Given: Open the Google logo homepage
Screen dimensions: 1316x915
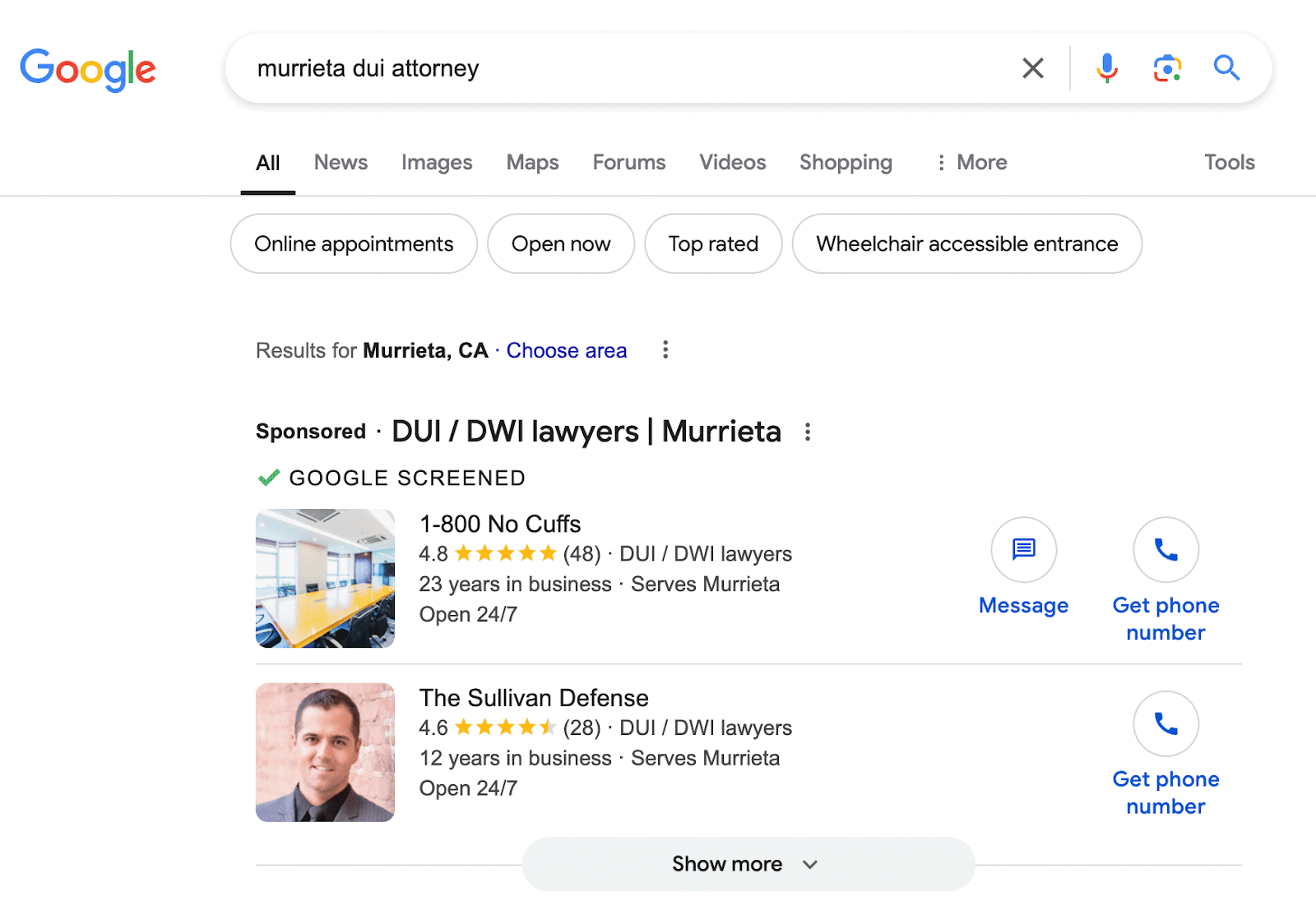Looking at the screenshot, I should [x=88, y=69].
